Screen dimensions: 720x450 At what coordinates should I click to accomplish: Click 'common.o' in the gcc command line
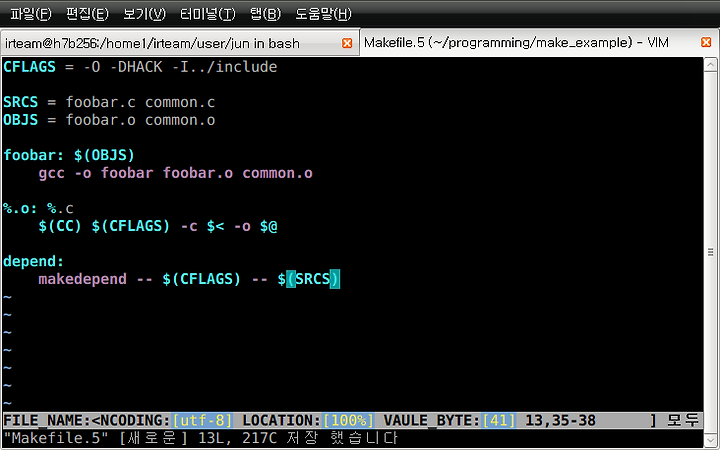pos(277,173)
